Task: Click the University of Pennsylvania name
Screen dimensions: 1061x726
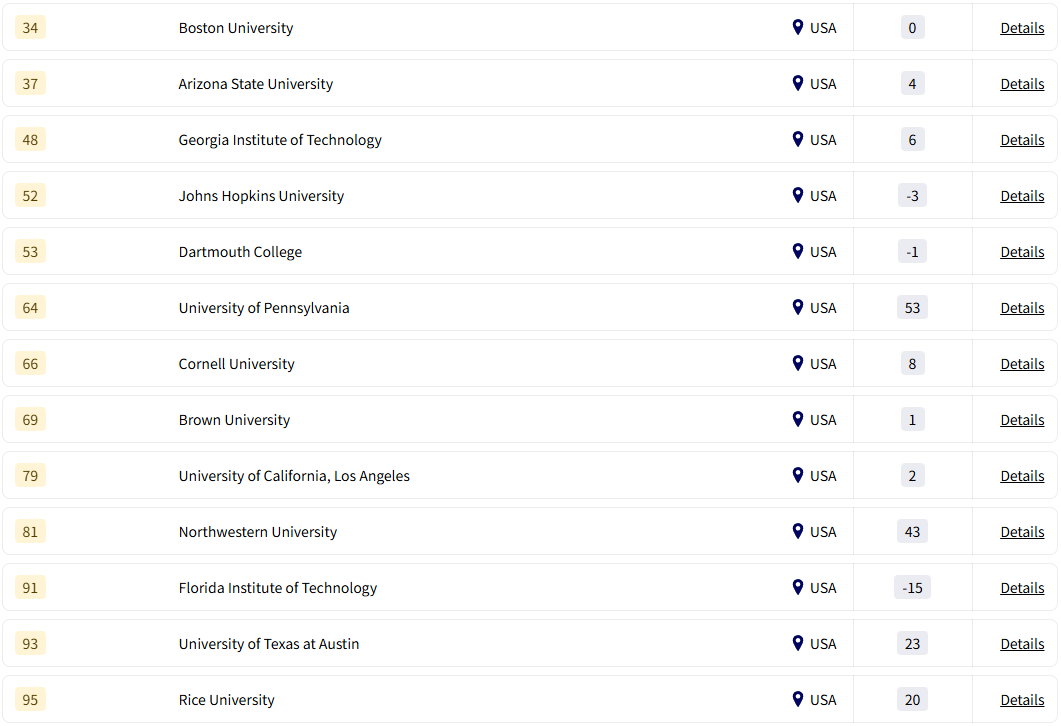Action: pos(264,308)
